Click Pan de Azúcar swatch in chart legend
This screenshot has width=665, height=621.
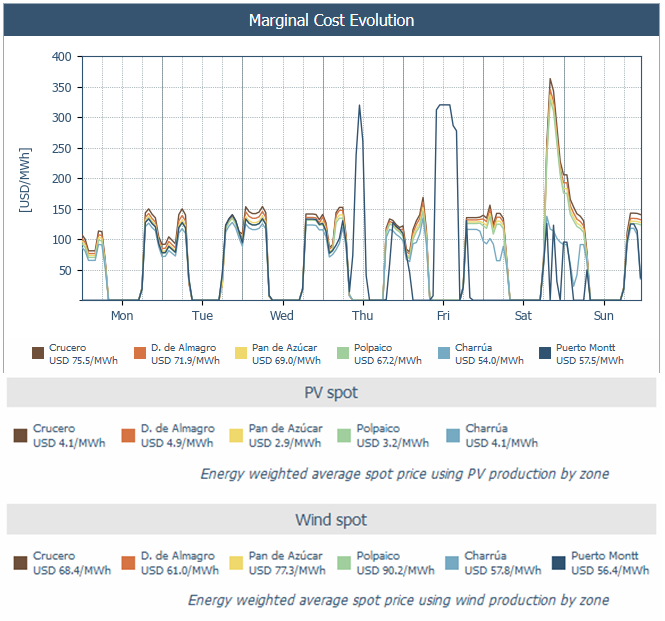coord(240,353)
